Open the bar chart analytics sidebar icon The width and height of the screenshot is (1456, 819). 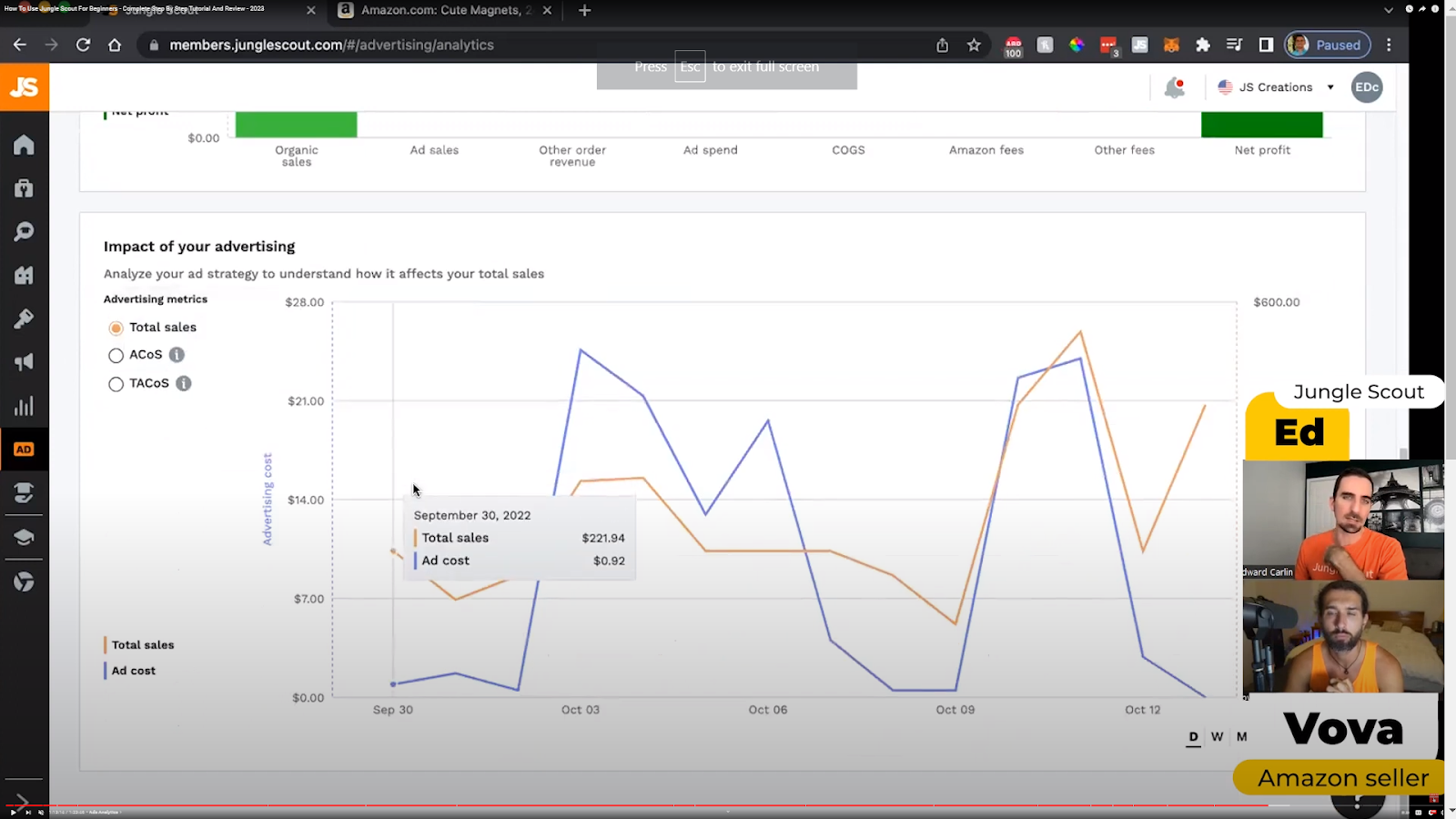[x=24, y=406]
